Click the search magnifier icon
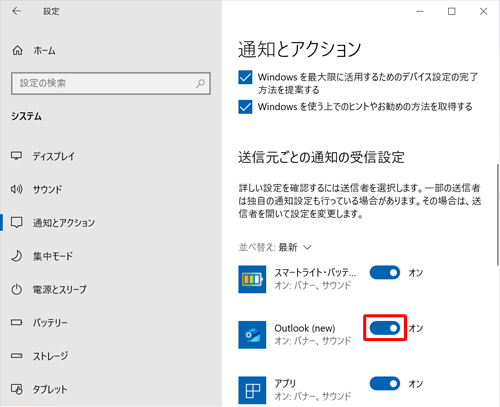The height and width of the screenshot is (407, 500). [x=200, y=83]
